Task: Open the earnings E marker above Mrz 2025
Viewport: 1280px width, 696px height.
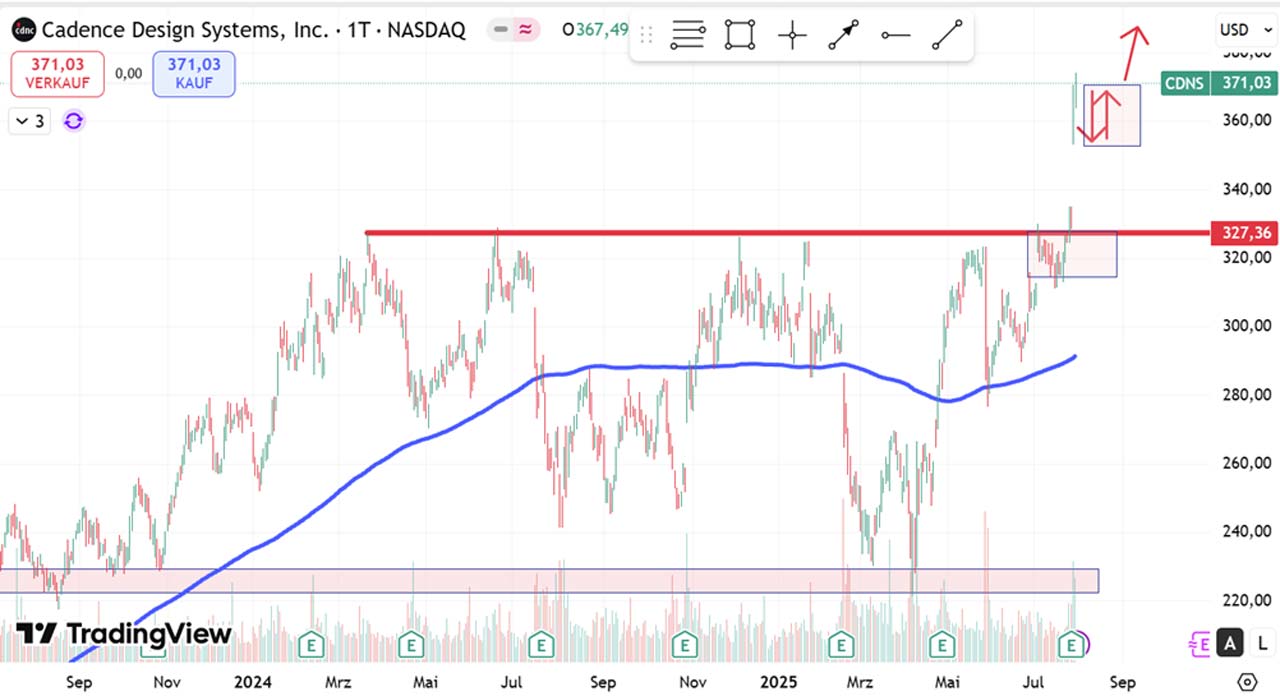Action: click(842, 644)
